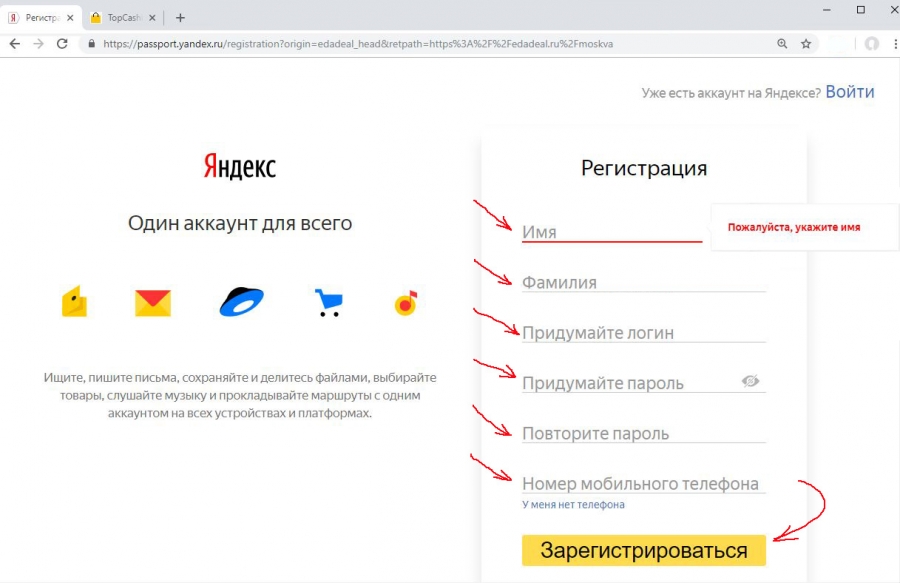Focus the 'Номер мобильного телефона' field
Screen dimensions: 900x583
(644, 483)
